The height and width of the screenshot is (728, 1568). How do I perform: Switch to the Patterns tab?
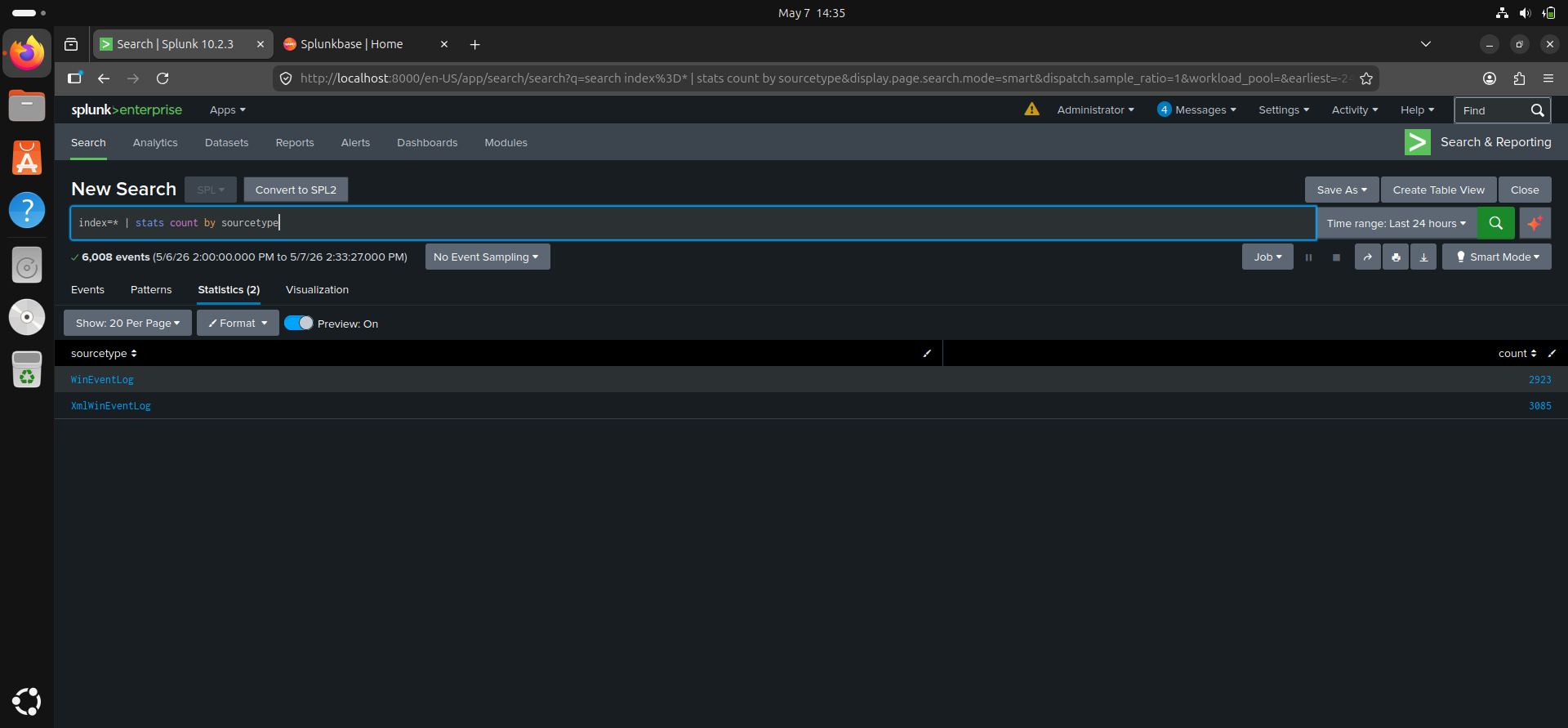[151, 290]
